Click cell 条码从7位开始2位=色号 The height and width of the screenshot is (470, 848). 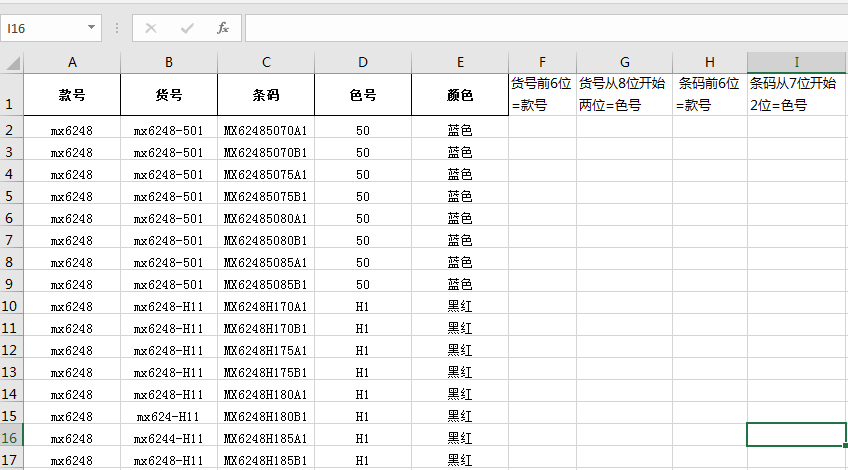(797, 95)
